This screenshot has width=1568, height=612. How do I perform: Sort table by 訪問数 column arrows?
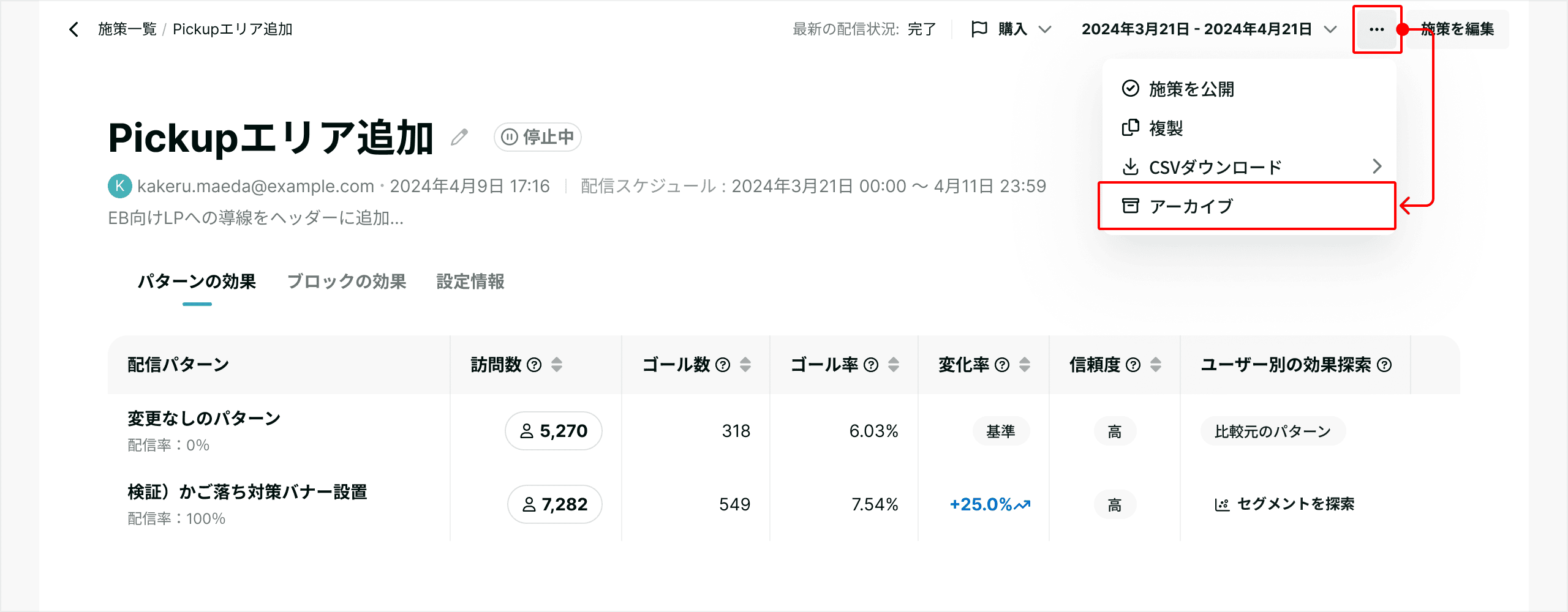click(x=557, y=365)
